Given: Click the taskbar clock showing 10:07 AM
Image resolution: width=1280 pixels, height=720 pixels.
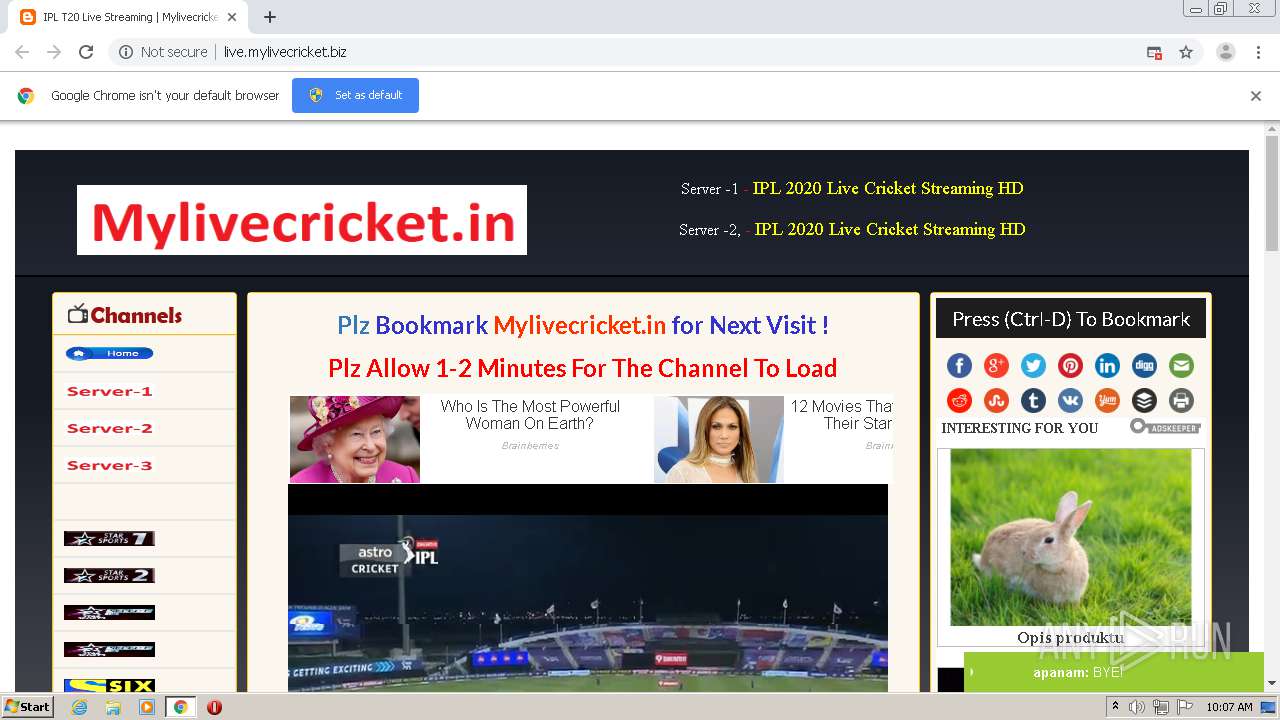Looking at the screenshot, I should click(1229, 707).
